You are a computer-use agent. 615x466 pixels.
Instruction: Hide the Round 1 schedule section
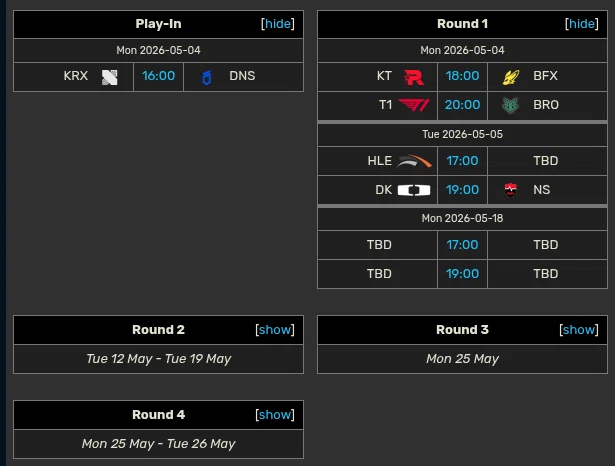coord(582,24)
